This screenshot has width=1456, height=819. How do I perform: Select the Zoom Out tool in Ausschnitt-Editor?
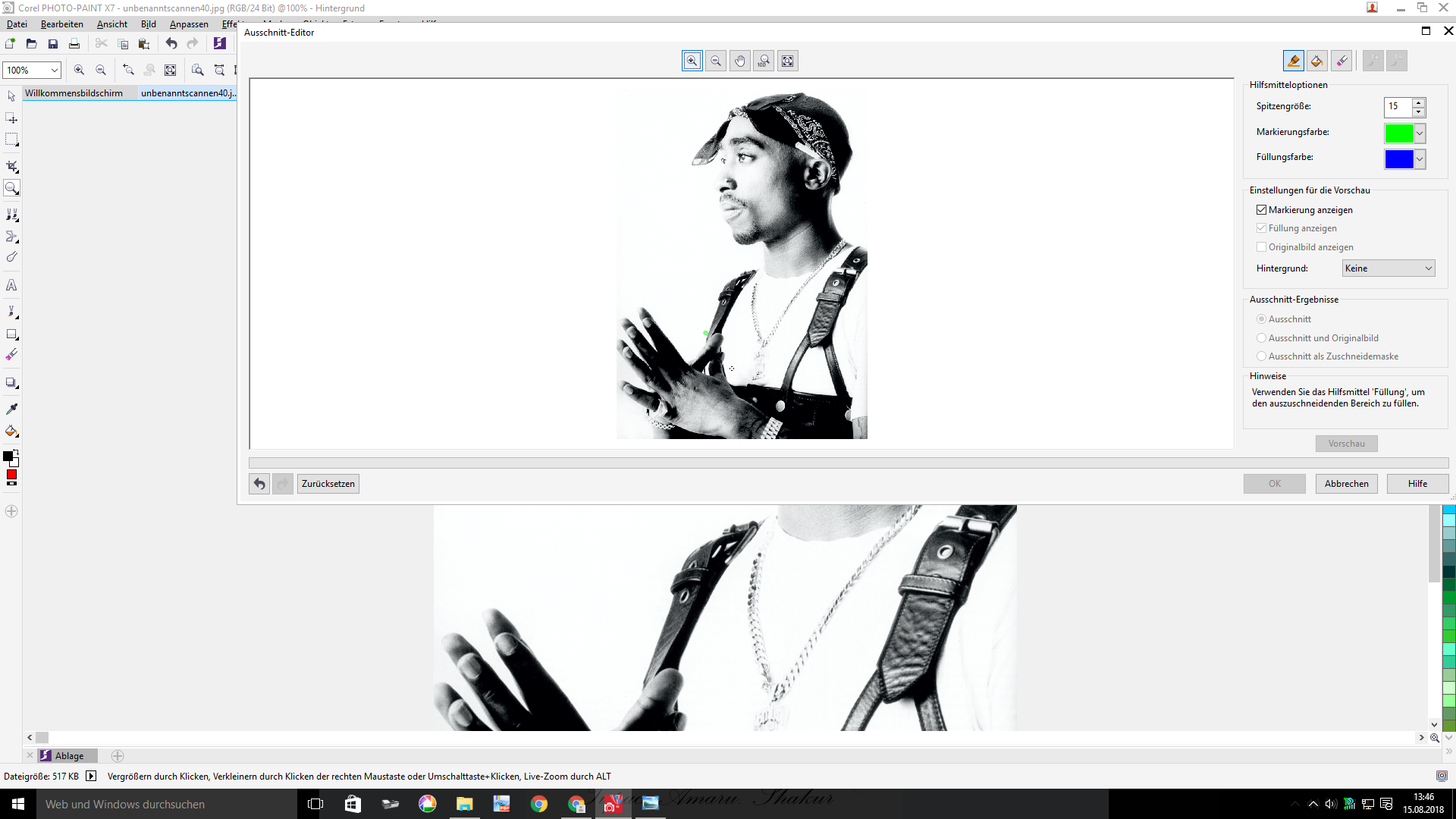[716, 61]
